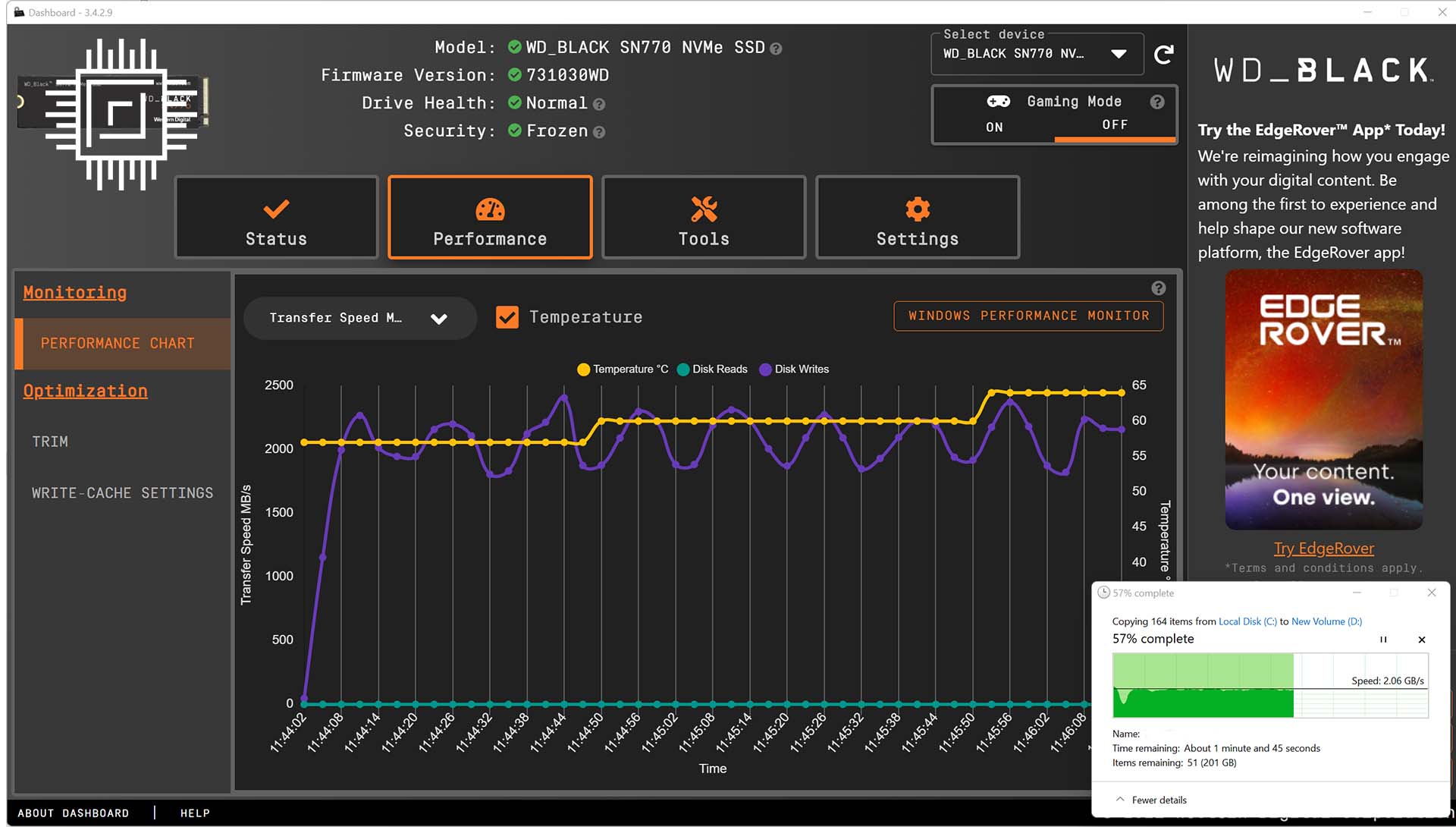Click the copy dialog clock icon

pos(1104,593)
